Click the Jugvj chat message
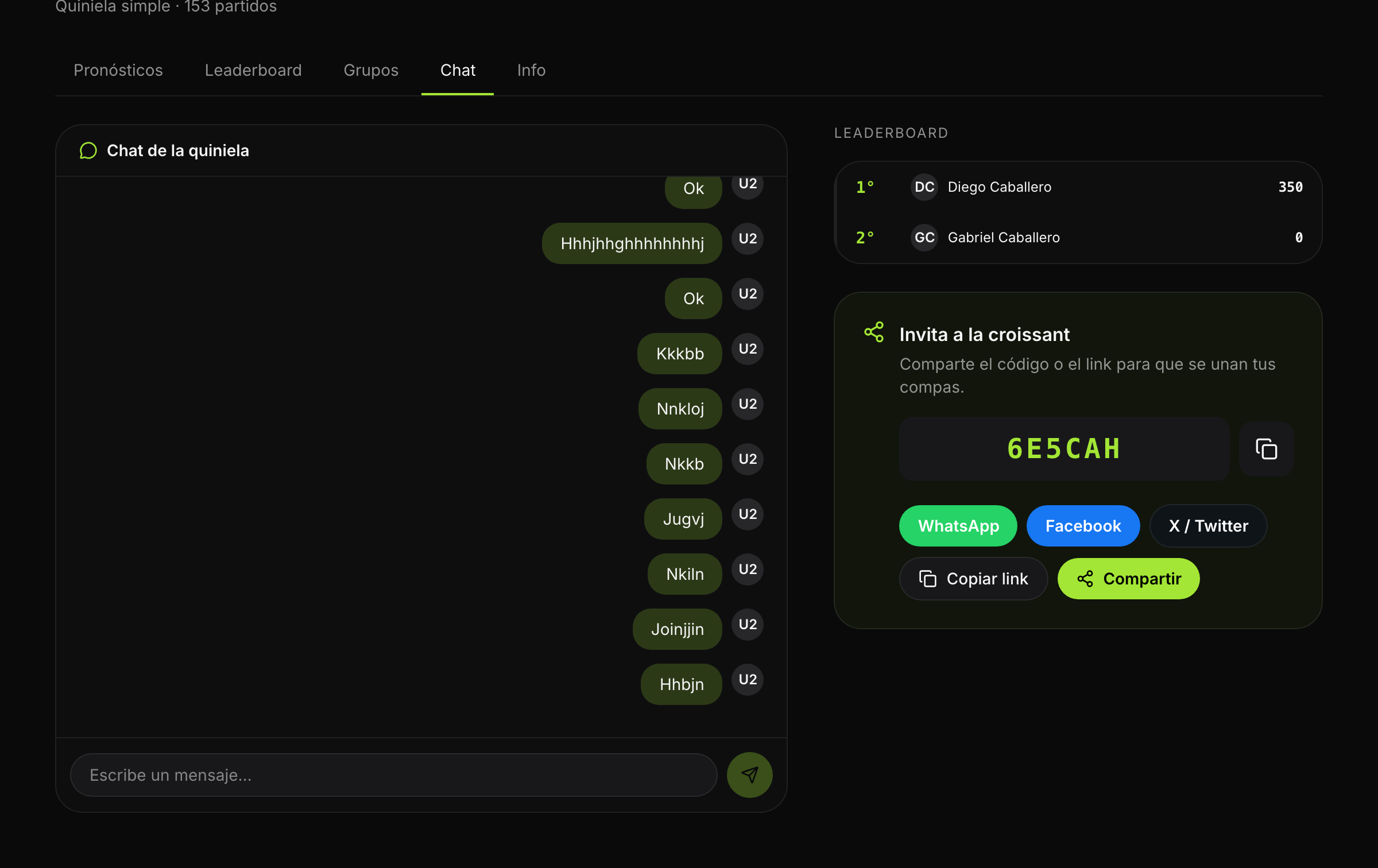 (683, 519)
